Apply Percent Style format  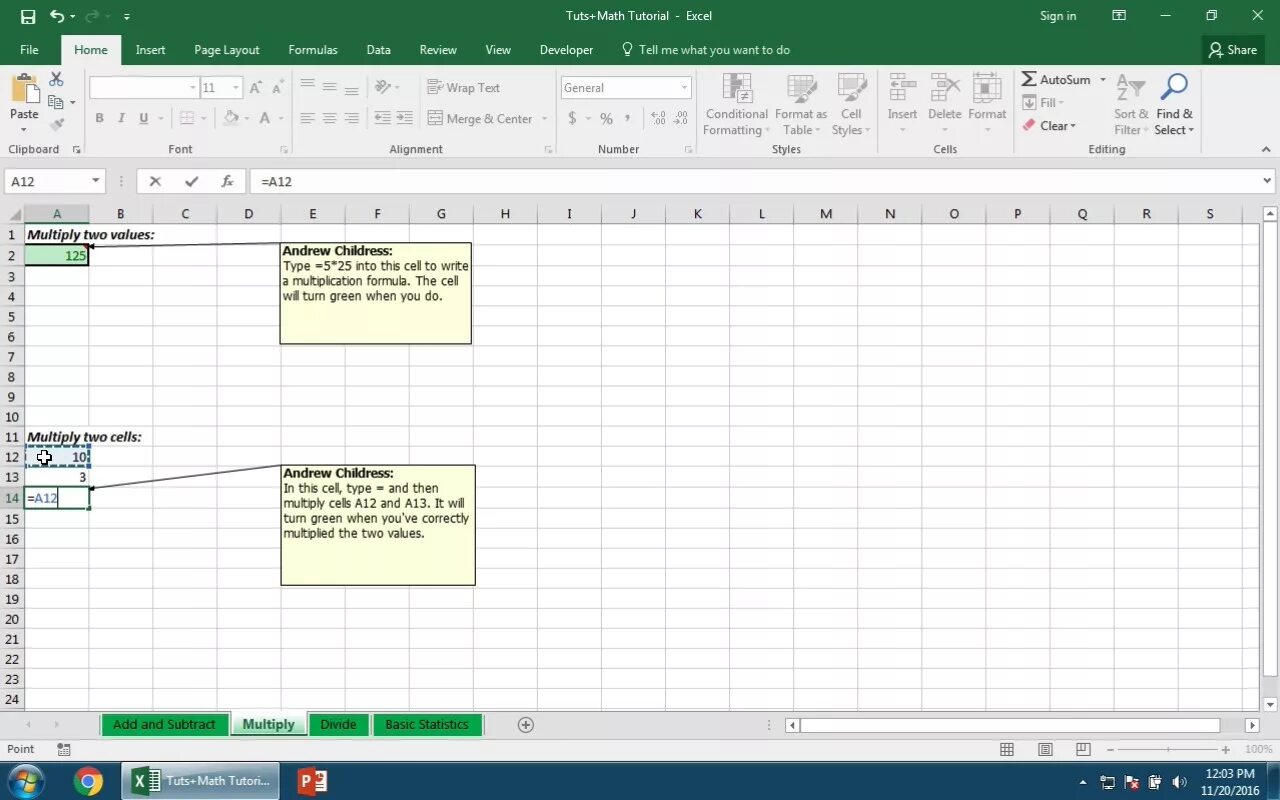(x=606, y=118)
